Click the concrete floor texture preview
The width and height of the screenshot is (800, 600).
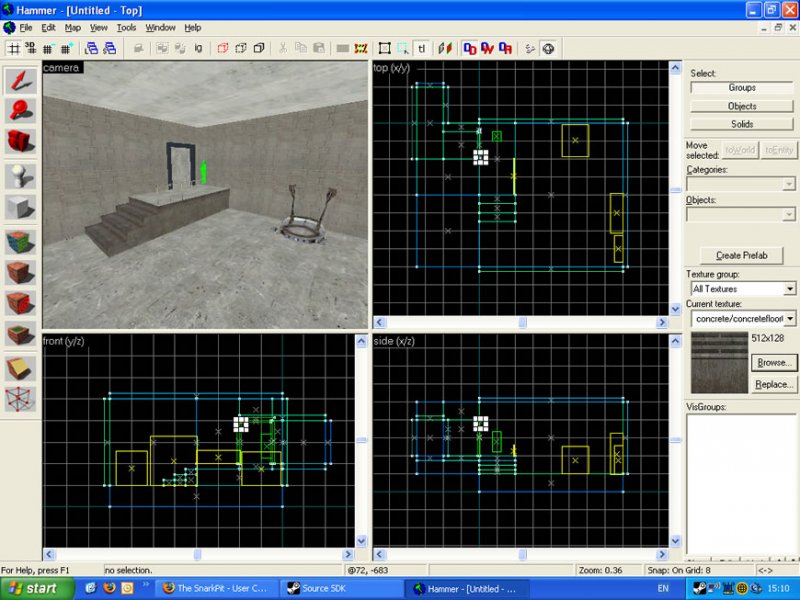tap(718, 363)
